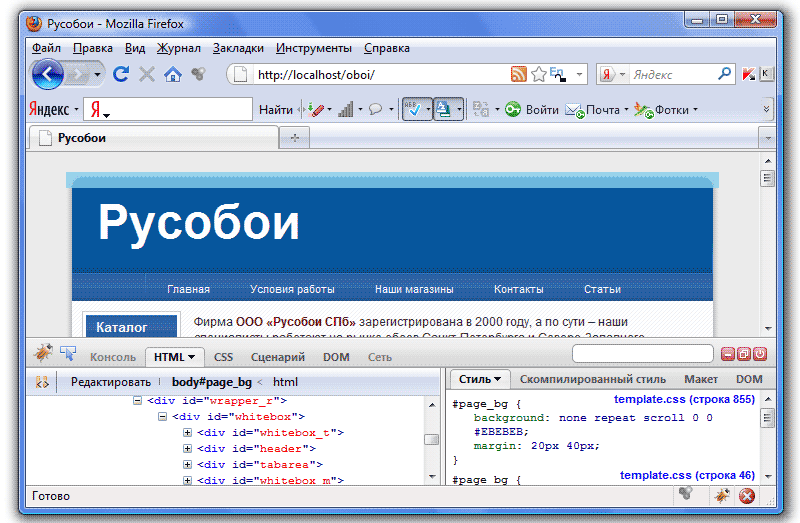Image resolution: width=800 pixels, height=523 pixels.
Task: Open the template.css (строка 855) link
Action: pyautogui.click(x=684, y=400)
